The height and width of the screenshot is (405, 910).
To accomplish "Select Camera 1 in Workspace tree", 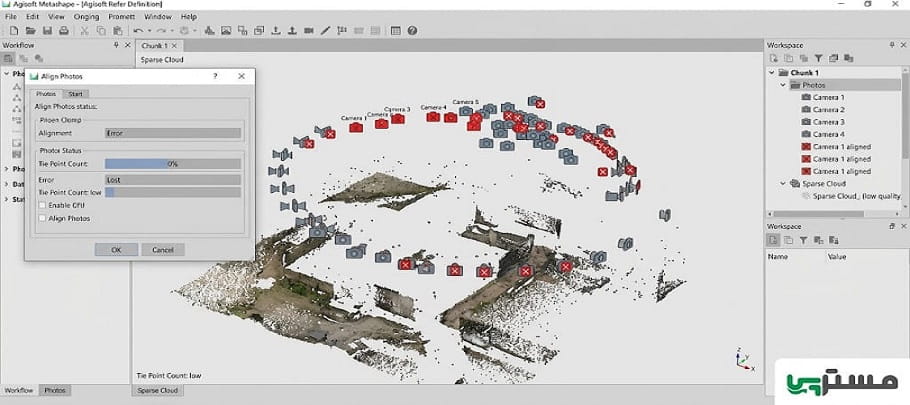I will pos(828,97).
